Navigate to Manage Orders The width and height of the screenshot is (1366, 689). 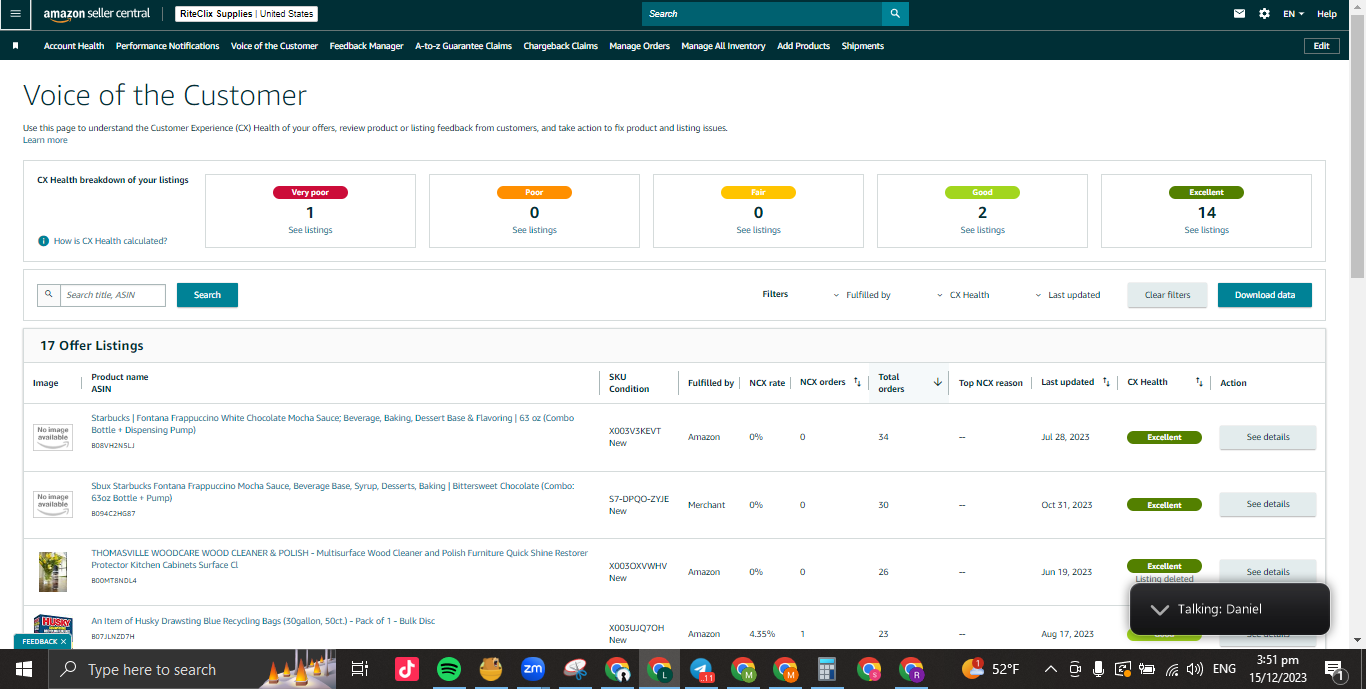tap(639, 46)
